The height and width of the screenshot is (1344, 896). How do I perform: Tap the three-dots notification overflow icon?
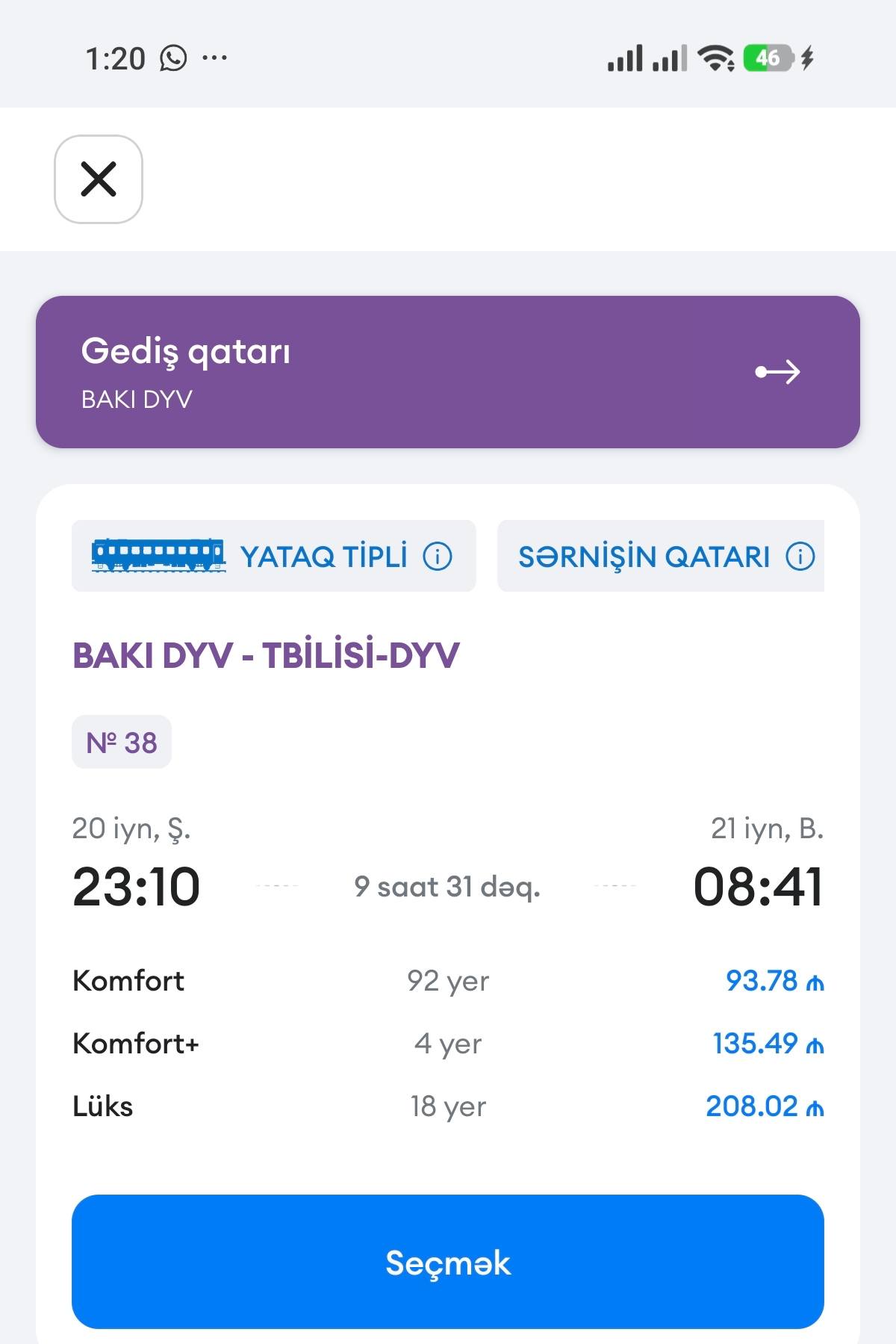point(214,58)
